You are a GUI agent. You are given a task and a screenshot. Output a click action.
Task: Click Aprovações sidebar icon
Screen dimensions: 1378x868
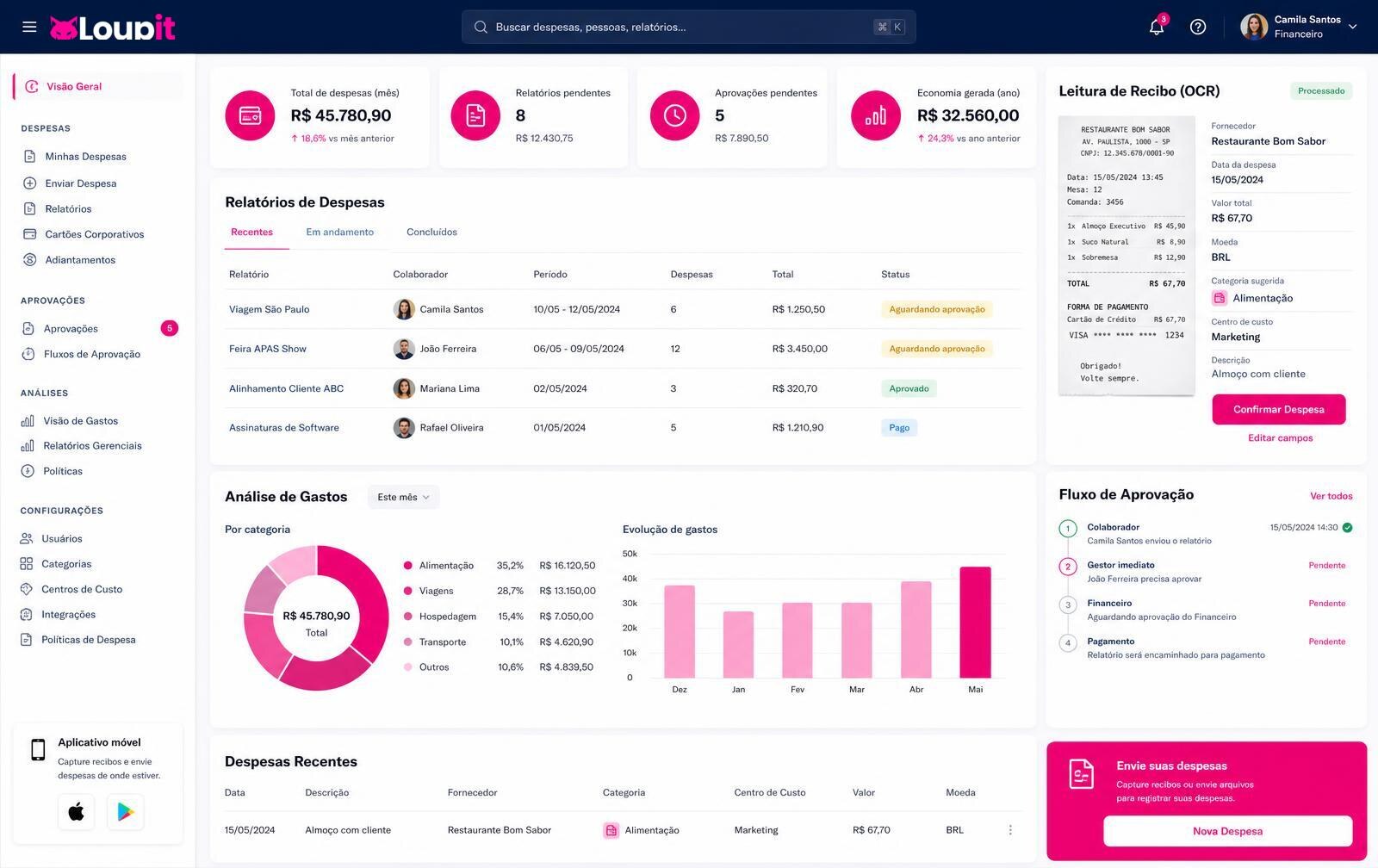(28, 328)
